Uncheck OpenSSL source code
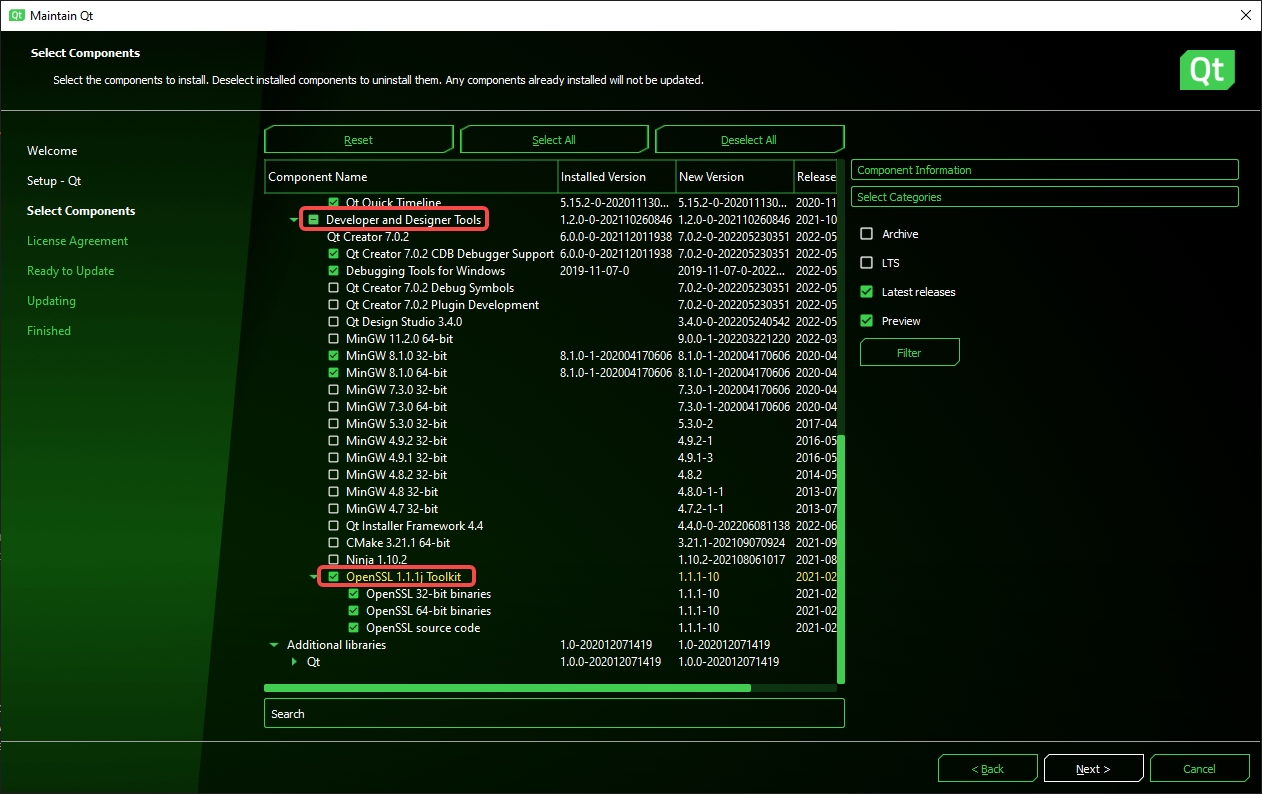Viewport: 1262px width, 794px height. tap(354, 628)
